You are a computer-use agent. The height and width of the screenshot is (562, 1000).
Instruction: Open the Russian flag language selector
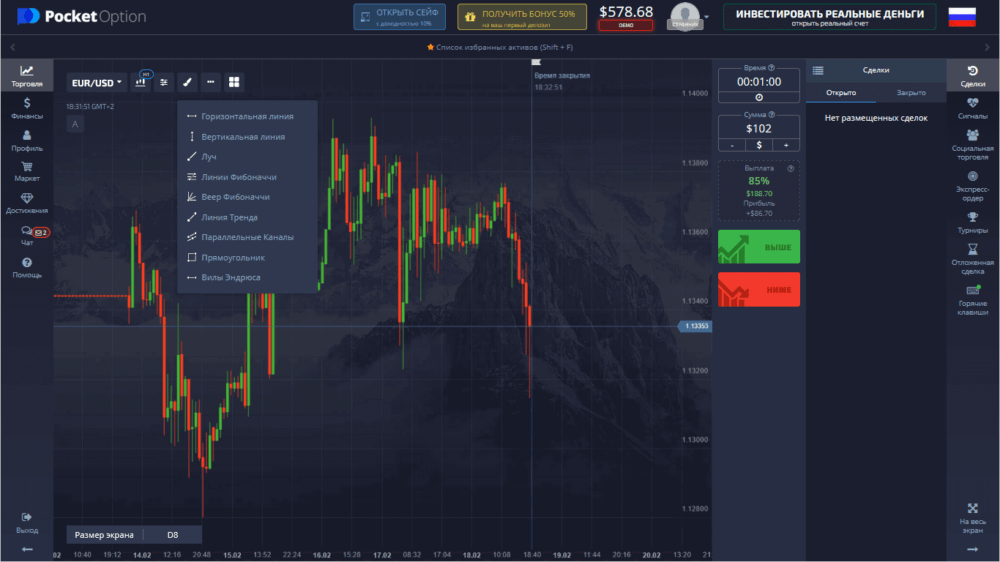962,17
